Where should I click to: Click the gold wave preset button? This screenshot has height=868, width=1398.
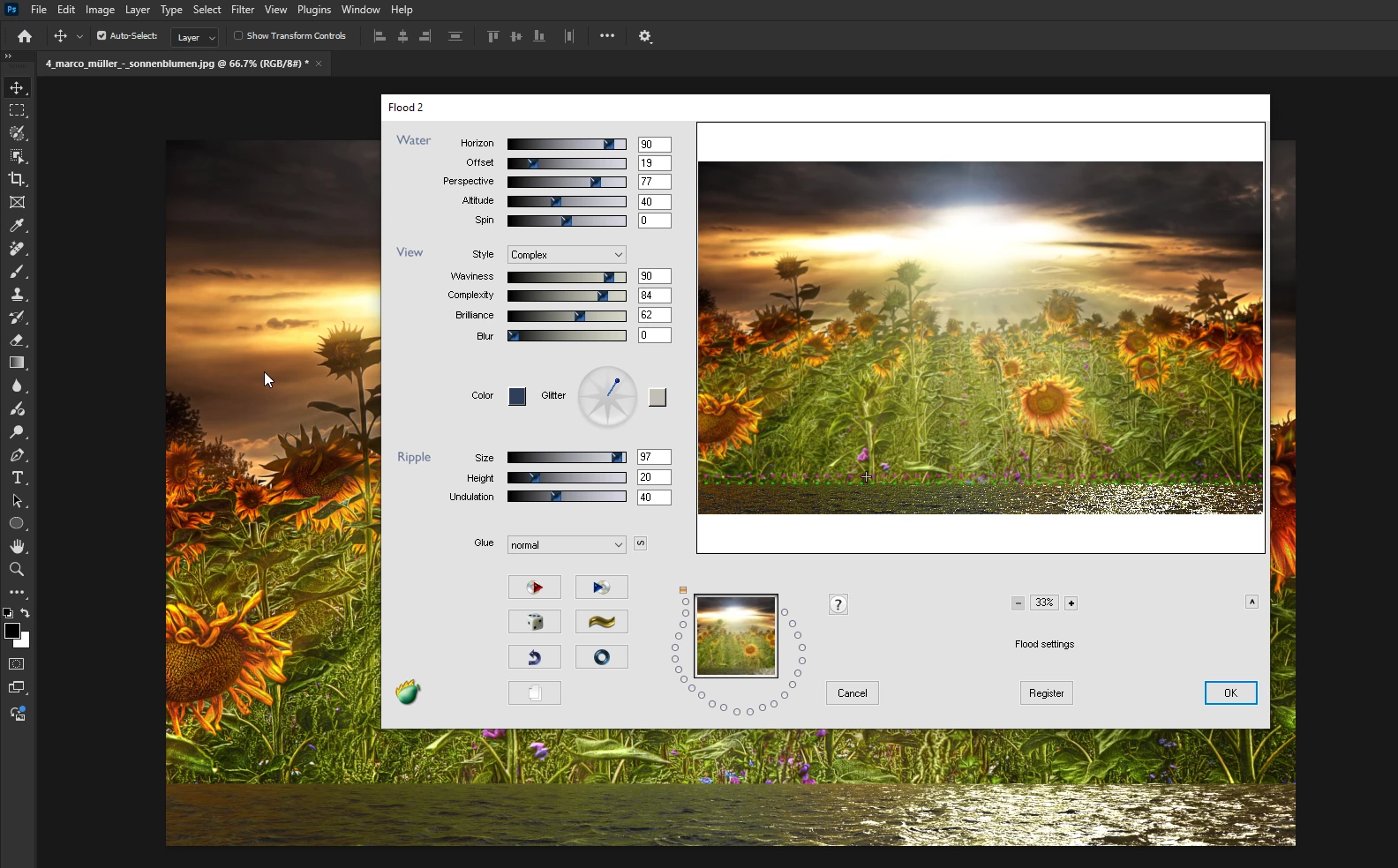pos(602,622)
